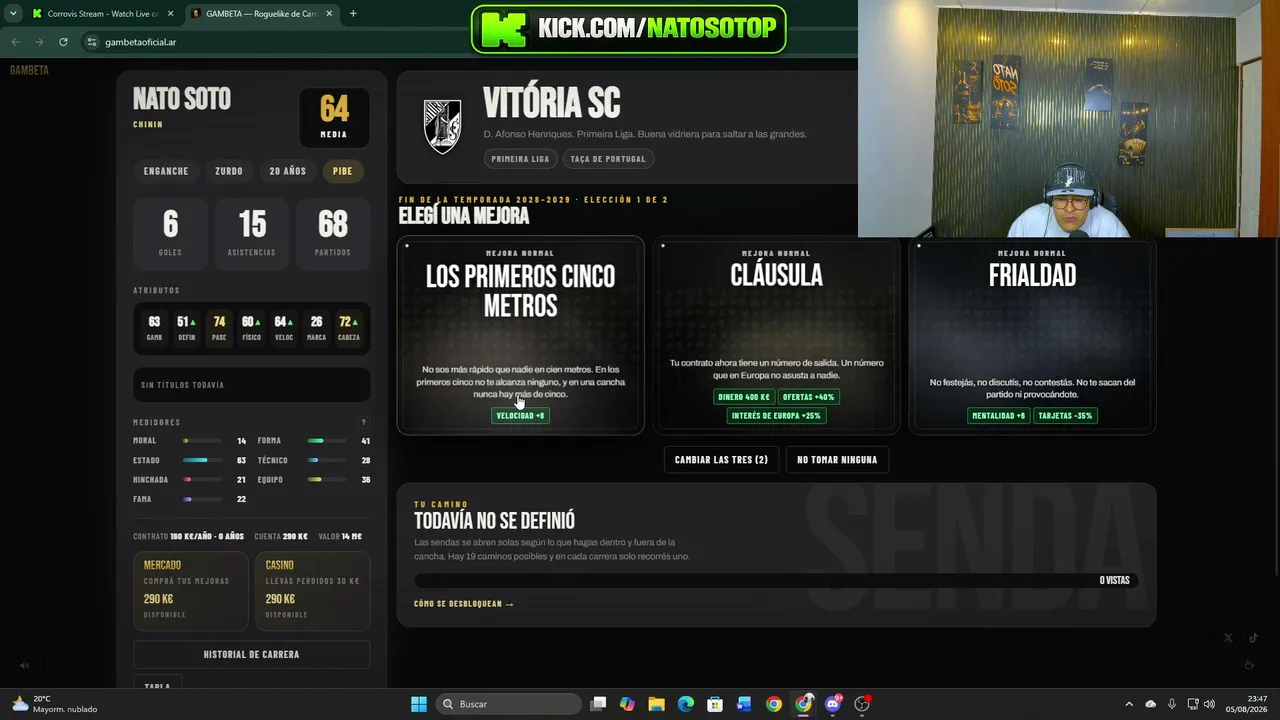Screen dimensions: 1280x720
Task: Click the OneDrive cloud tray icon
Action: tap(1151, 704)
